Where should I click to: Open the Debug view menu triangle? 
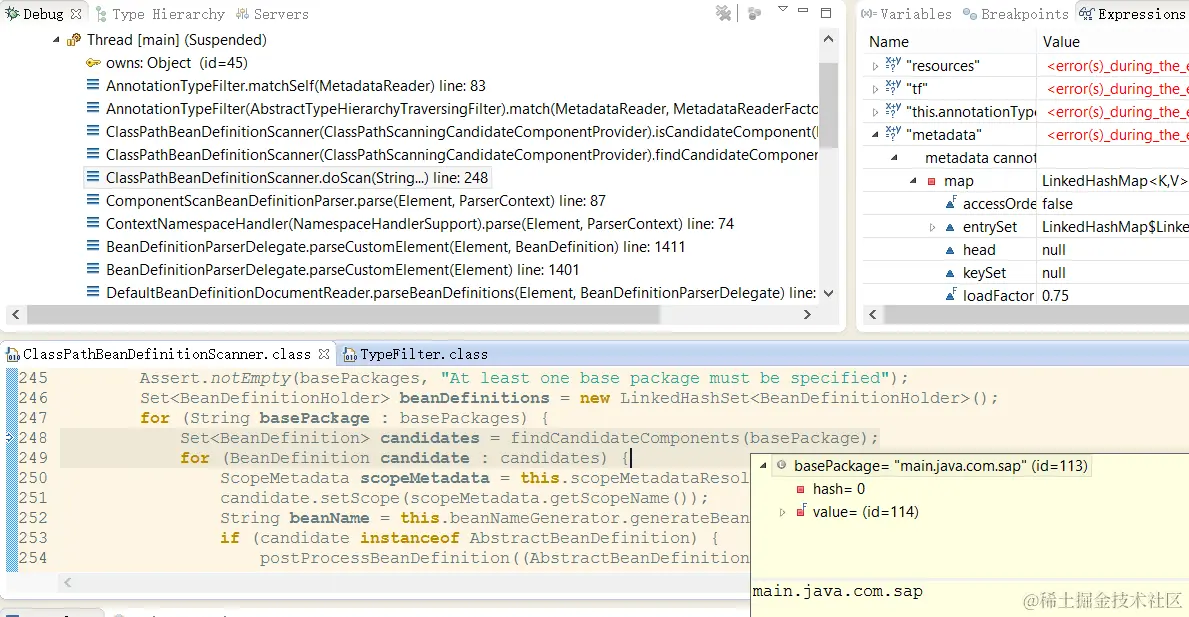coord(783,9)
